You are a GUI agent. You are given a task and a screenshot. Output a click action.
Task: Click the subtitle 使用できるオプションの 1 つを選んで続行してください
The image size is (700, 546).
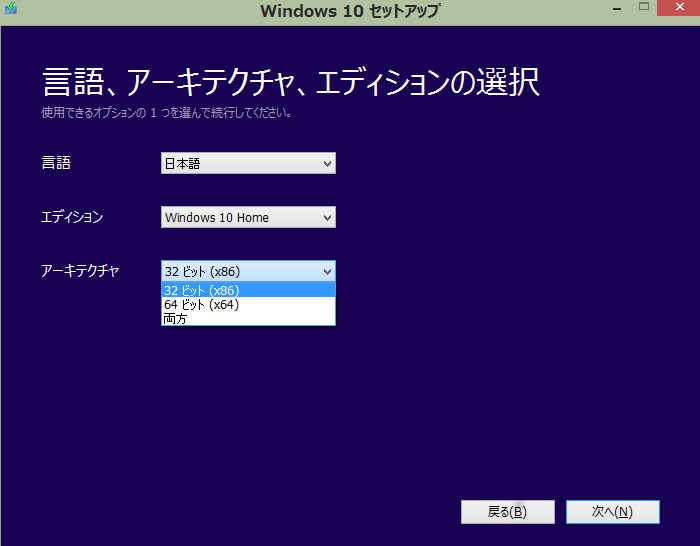[167, 112]
